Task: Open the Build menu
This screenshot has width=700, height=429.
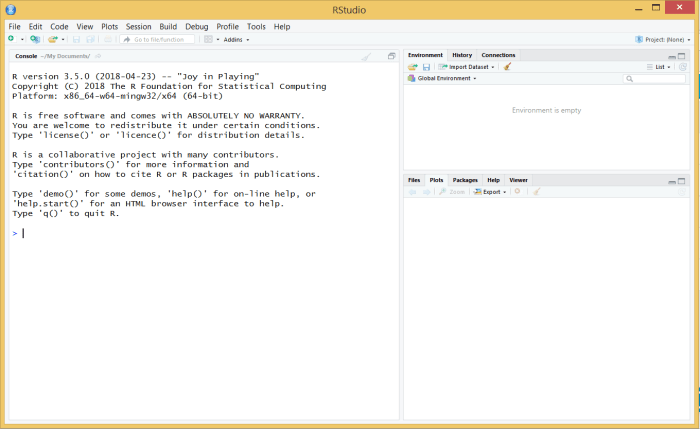Action: pos(168,26)
